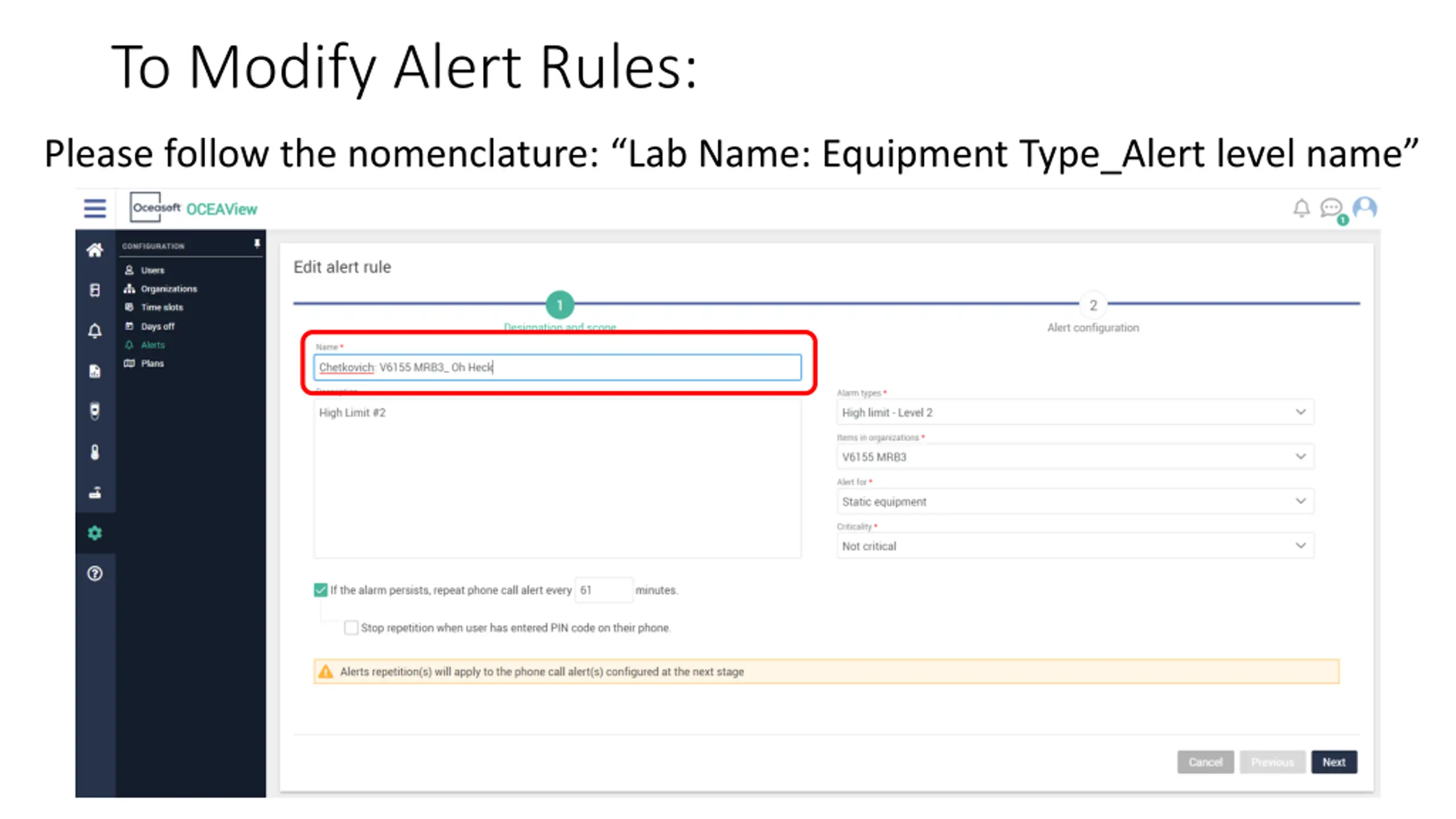Screen dimensions: 1456x819
Task: Expand the Alert for dropdown
Action: 1075,502
